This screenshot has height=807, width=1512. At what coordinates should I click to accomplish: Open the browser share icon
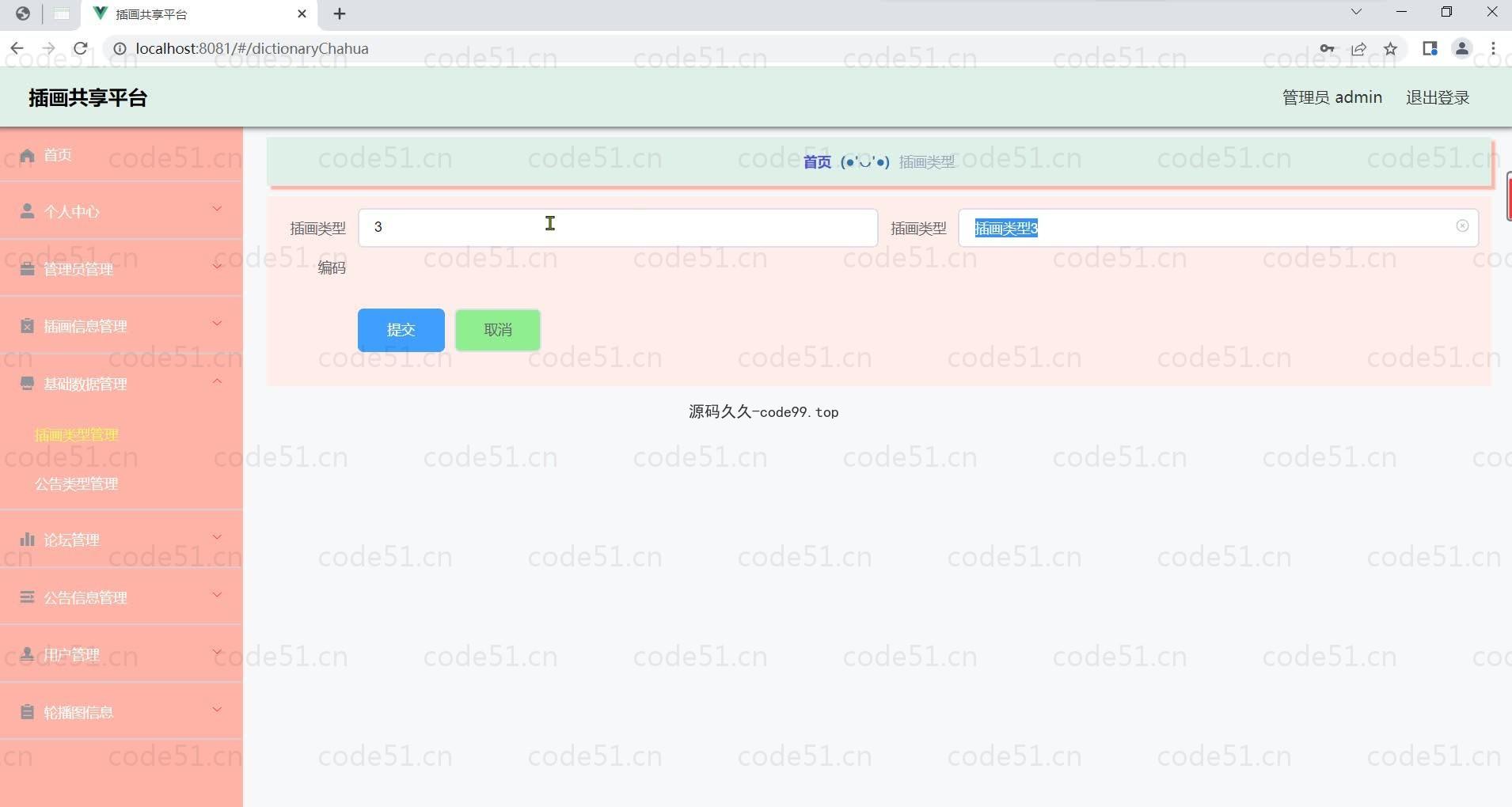(x=1358, y=48)
